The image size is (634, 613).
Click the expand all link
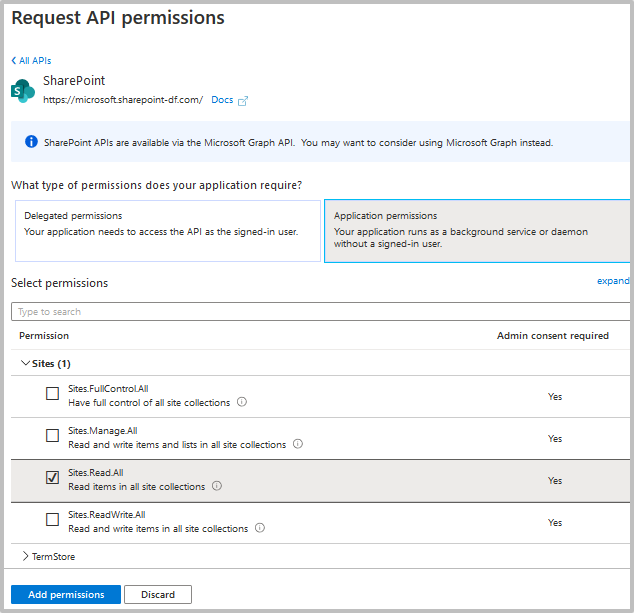pos(613,281)
